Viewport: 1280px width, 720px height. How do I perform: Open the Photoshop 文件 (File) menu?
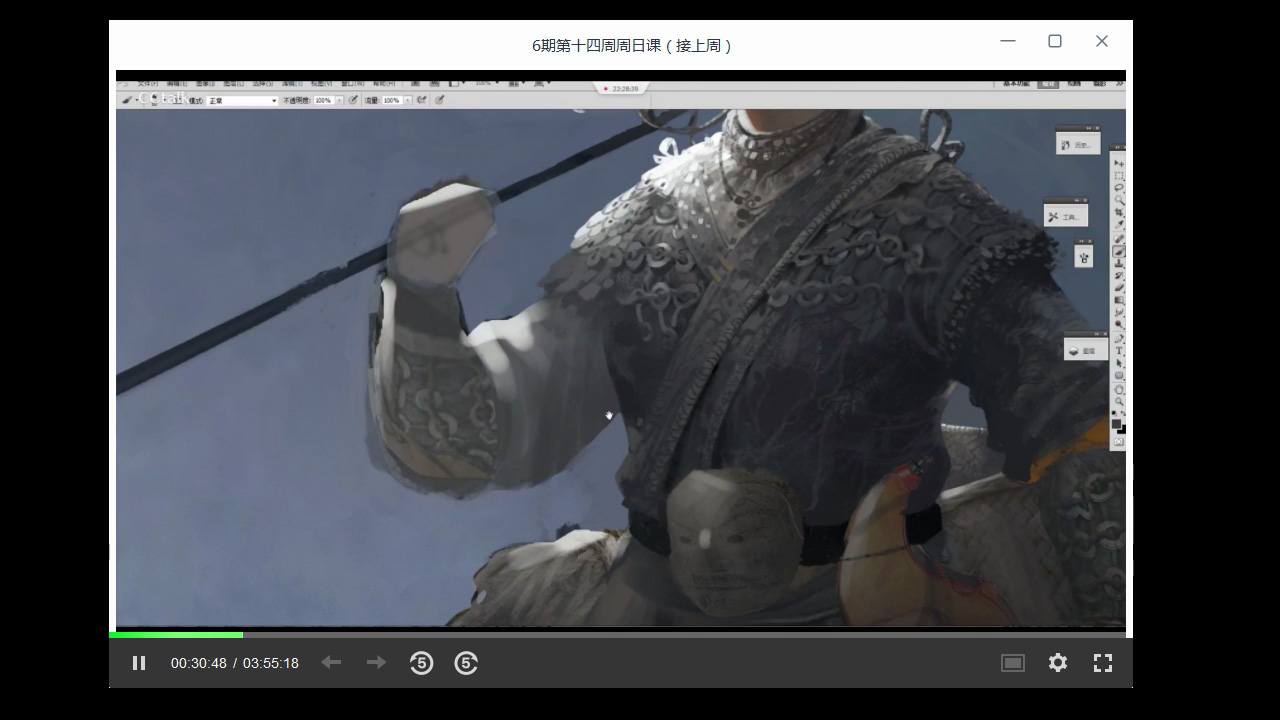pos(146,83)
